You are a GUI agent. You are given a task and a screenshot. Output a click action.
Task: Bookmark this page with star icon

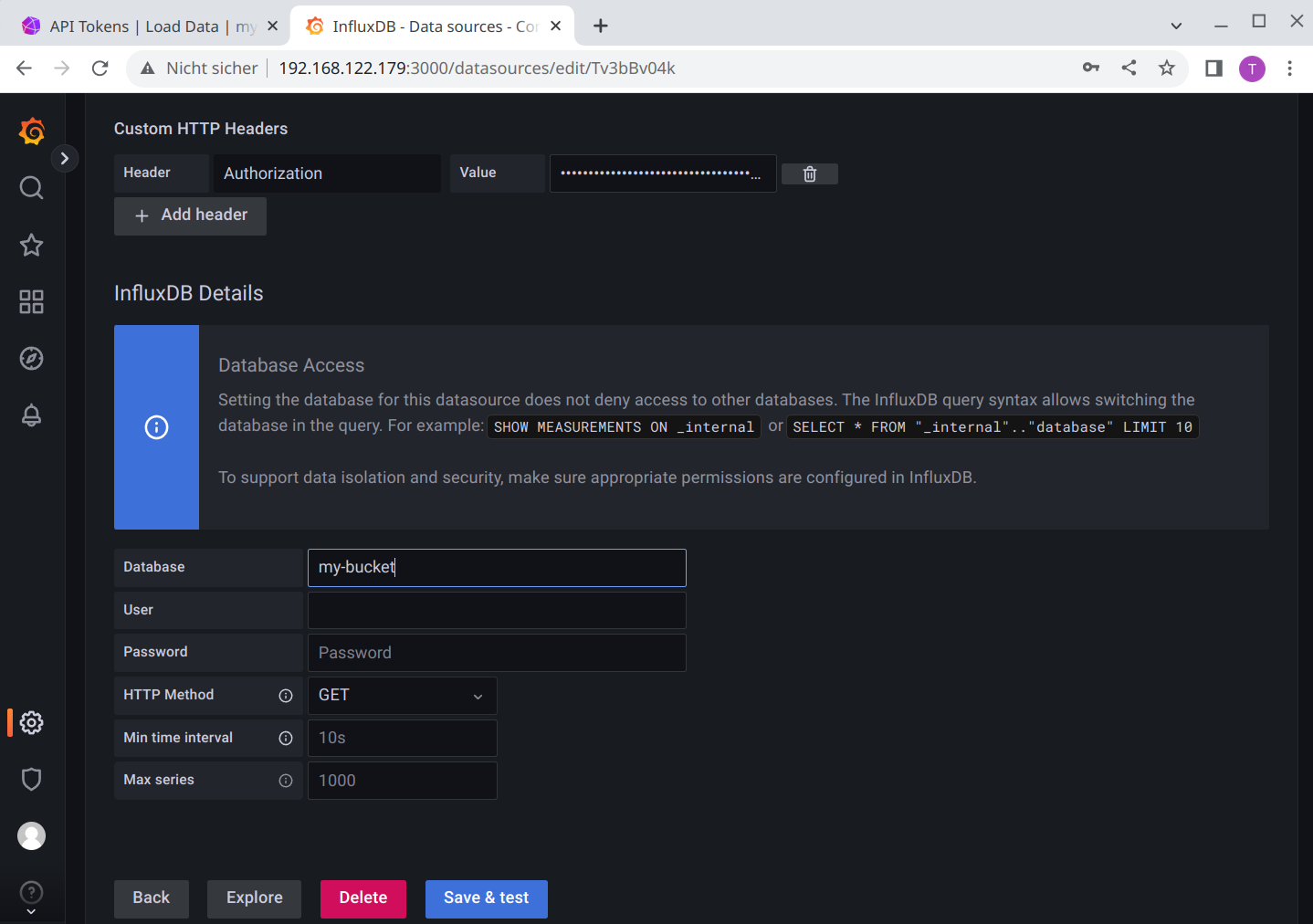(x=1167, y=68)
